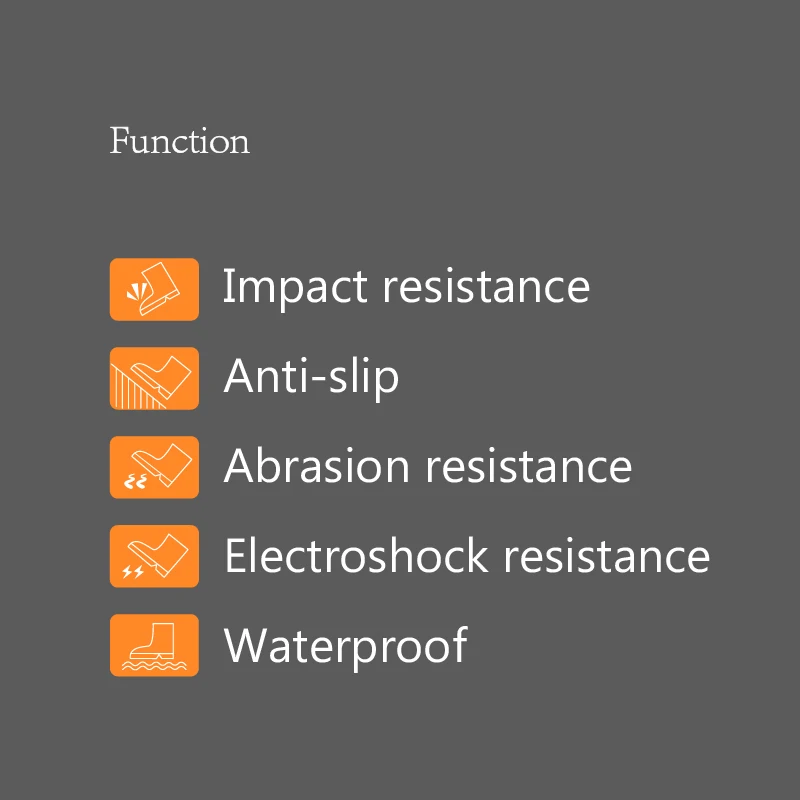The width and height of the screenshot is (800, 800).
Task: Select the "Waterproof" label
Action: [x=346, y=646]
